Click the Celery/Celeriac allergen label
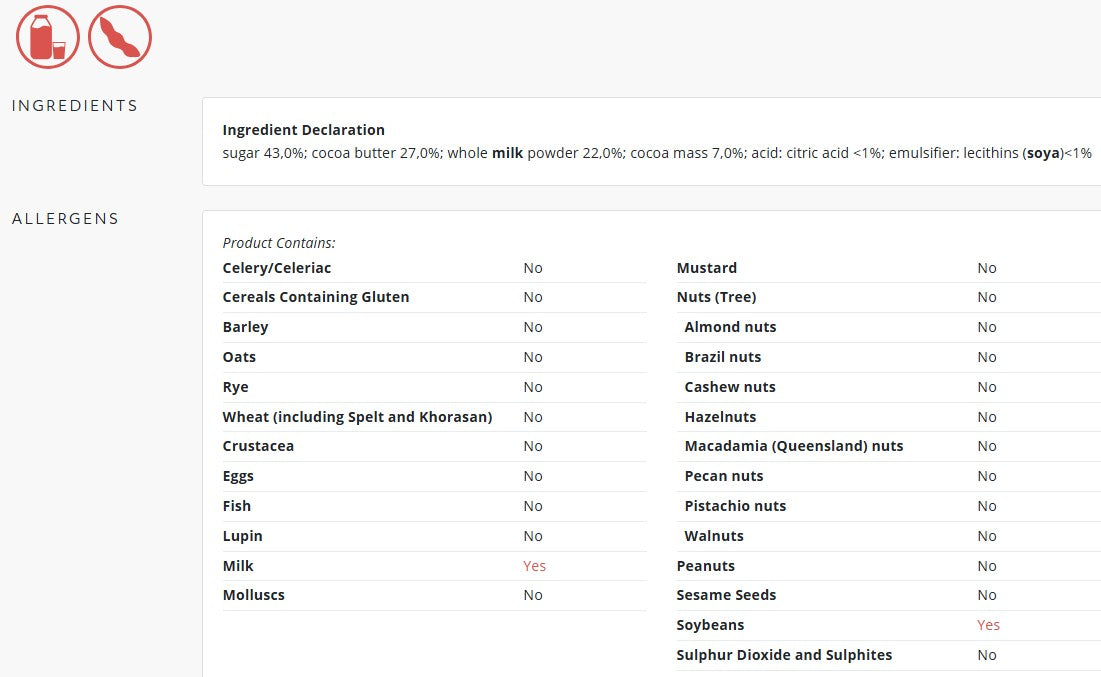 pyautogui.click(x=276, y=268)
